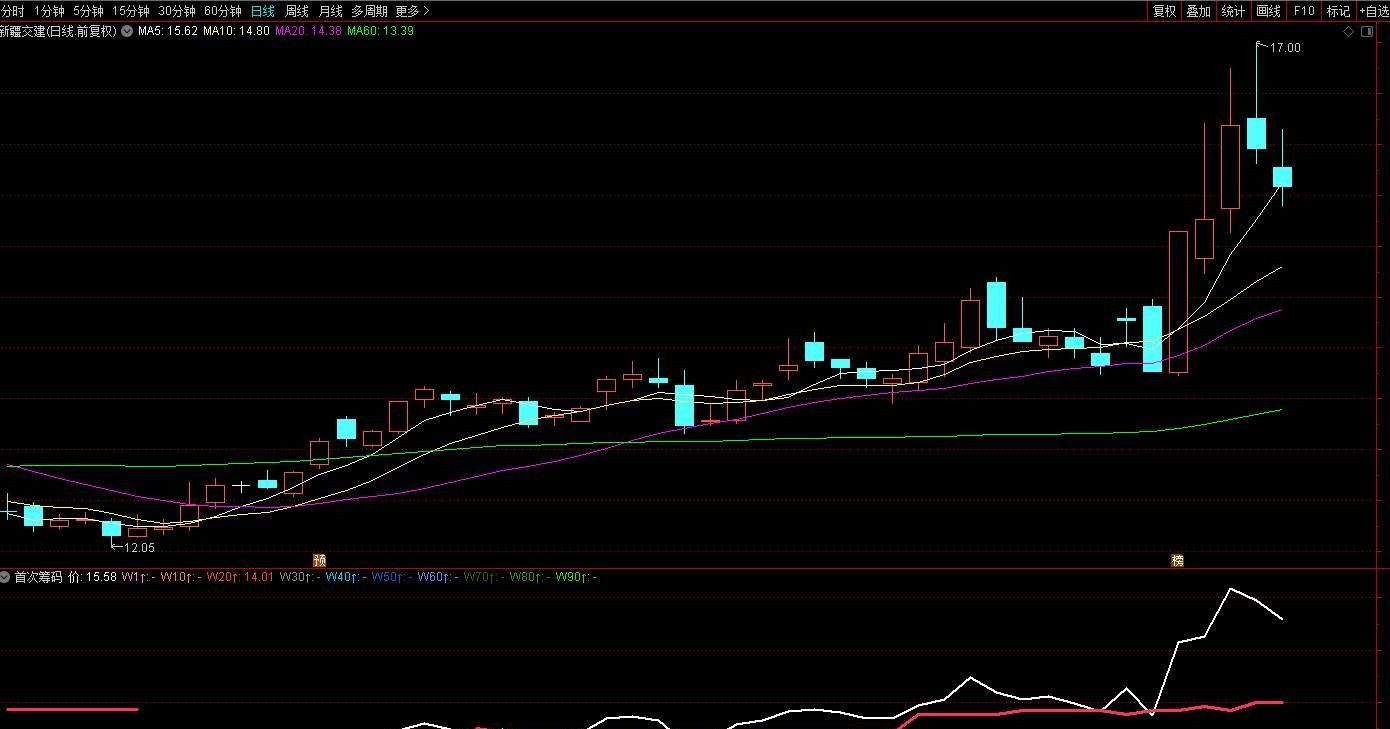Open dropdown arrow beside 新疆交建 title

coord(127,31)
